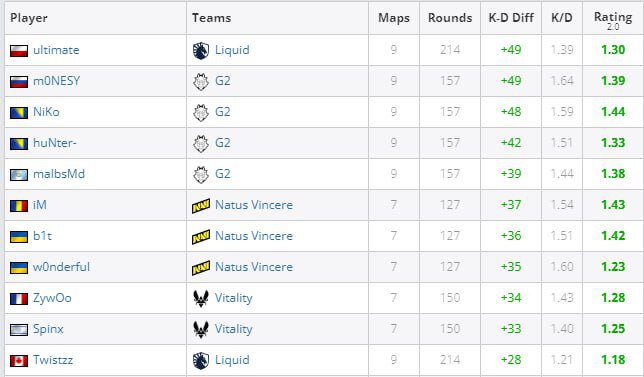The width and height of the screenshot is (644, 377).
Task: Sort table by Maps column header
Action: tap(394, 18)
